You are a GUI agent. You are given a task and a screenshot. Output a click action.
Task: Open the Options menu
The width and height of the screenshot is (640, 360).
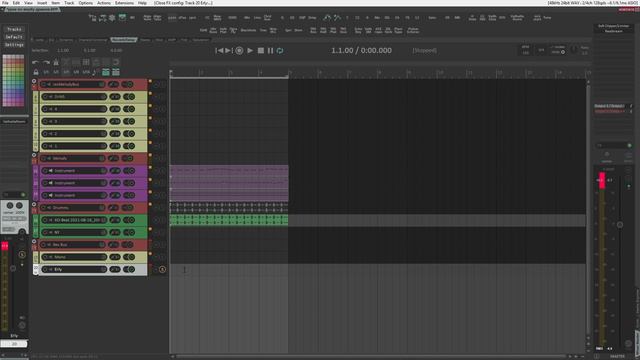pyautogui.click(x=85, y=3)
